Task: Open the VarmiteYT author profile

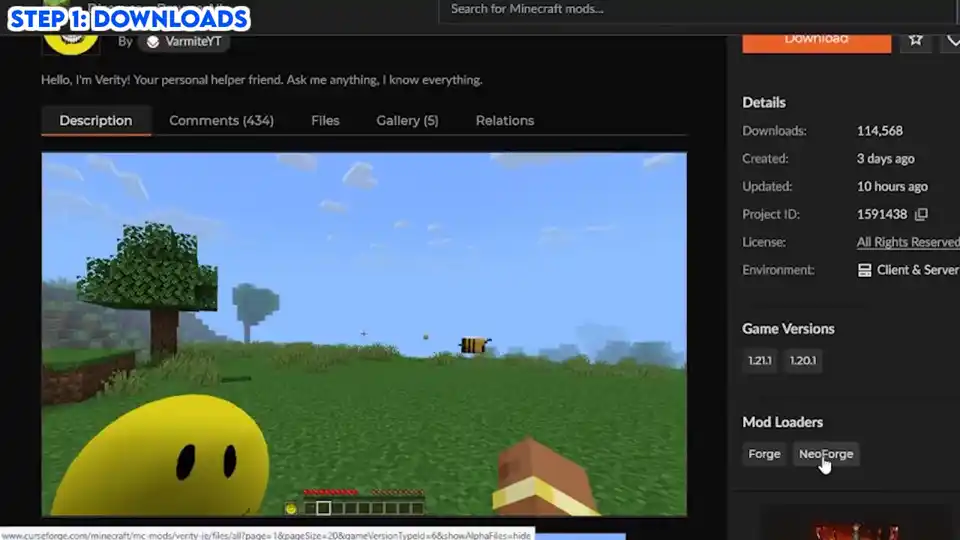Action: point(193,42)
